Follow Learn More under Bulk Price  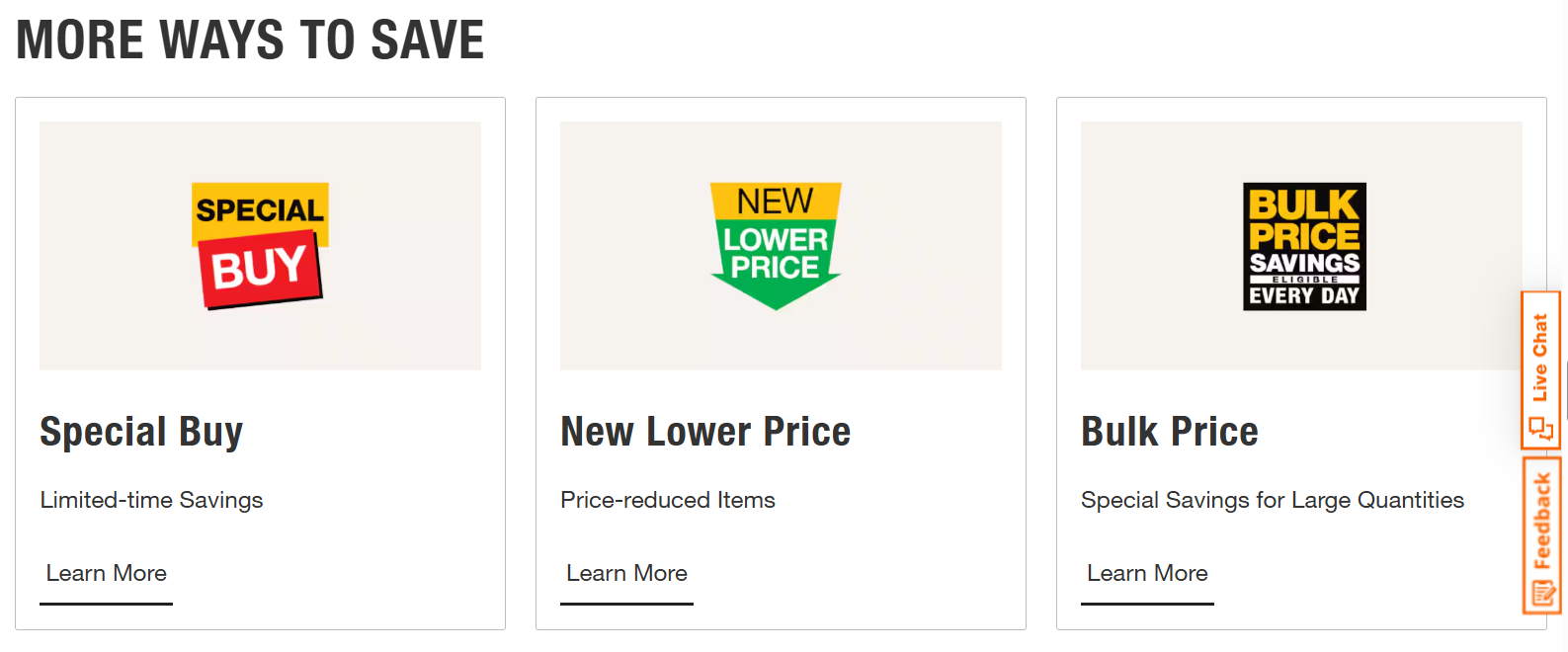tap(1147, 574)
